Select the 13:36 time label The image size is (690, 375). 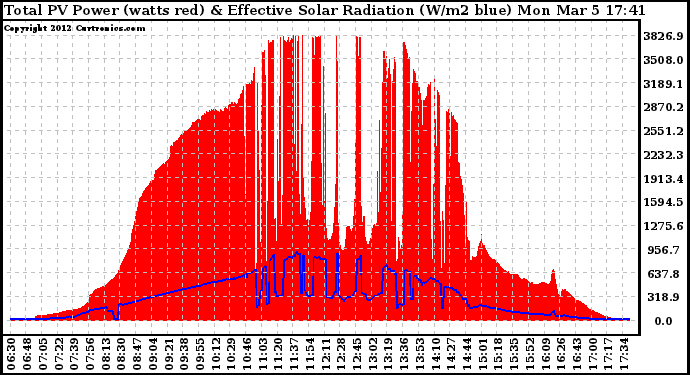pyautogui.click(x=404, y=354)
